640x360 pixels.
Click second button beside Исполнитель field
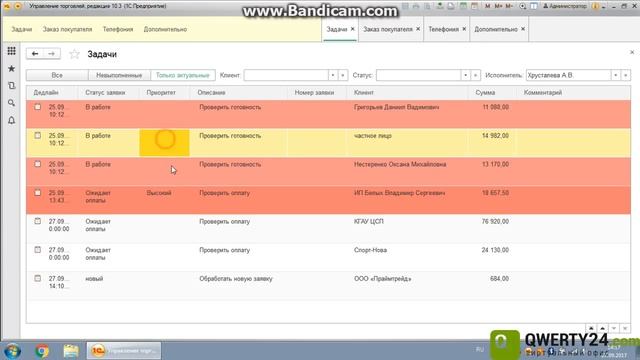click(625, 75)
